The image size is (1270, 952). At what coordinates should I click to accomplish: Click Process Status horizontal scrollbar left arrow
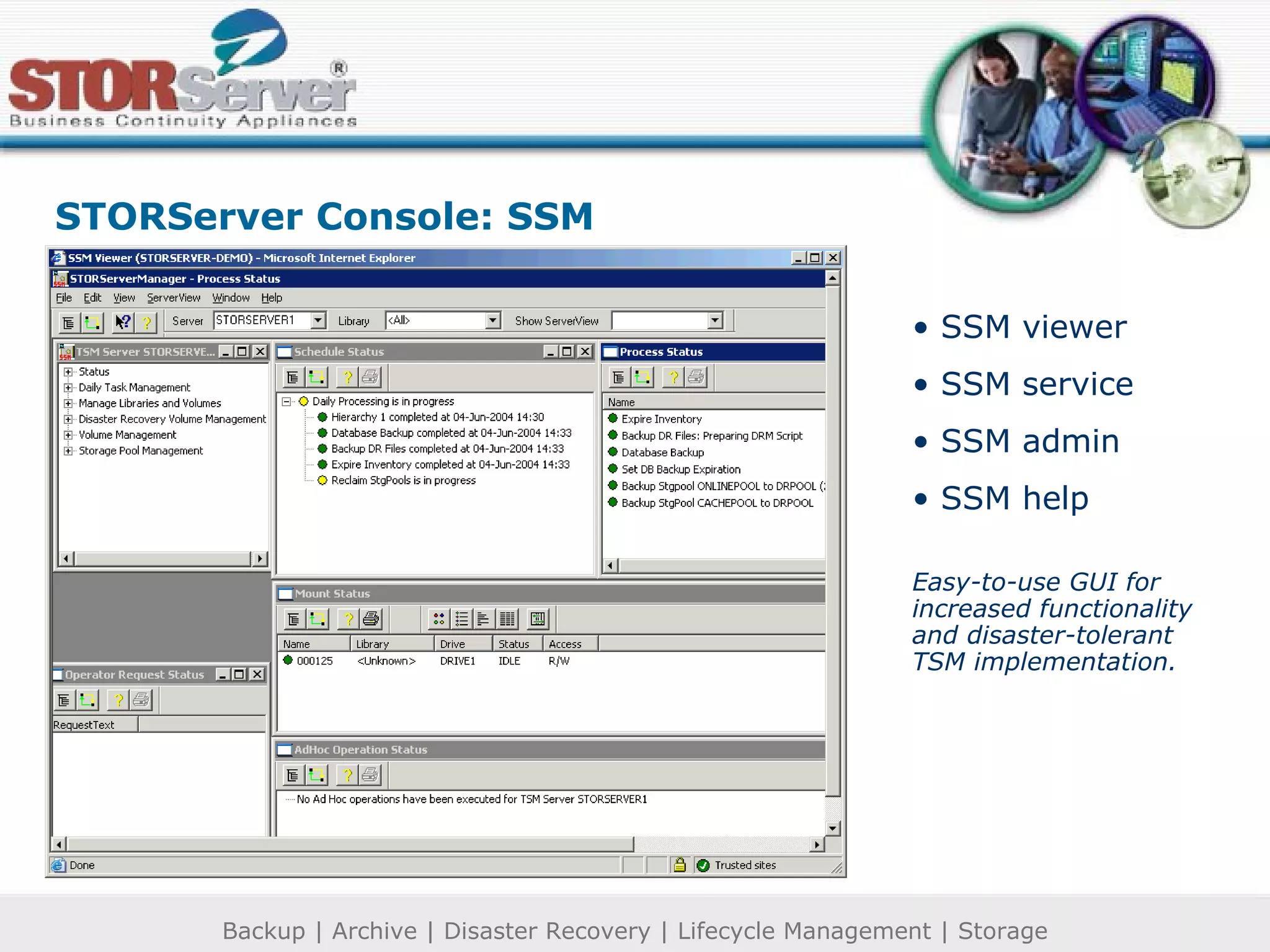tap(611, 565)
